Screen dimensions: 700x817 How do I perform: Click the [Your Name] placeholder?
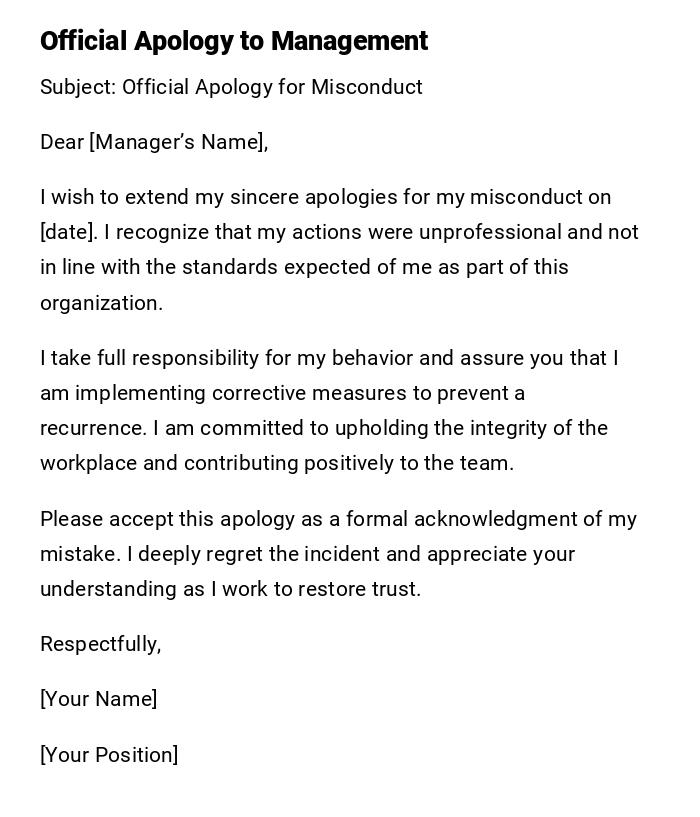click(98, 699)
